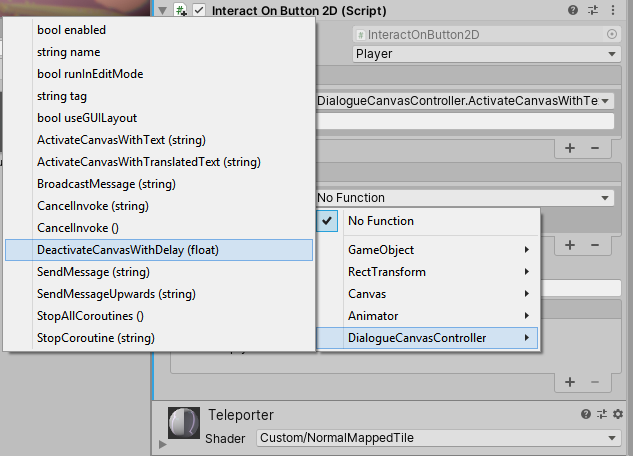This screenshot has width=633, height=456.
Task: Open the DialogueCanvasController.ActivateCanvasWithText function dropdown
Action: [464, 100]
